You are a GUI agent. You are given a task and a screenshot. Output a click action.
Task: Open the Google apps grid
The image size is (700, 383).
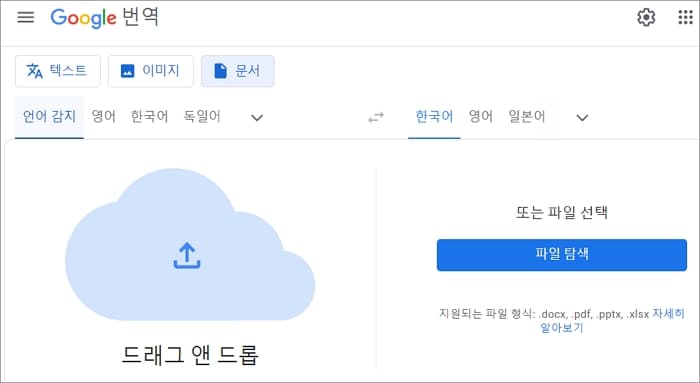tap(685, 17)
